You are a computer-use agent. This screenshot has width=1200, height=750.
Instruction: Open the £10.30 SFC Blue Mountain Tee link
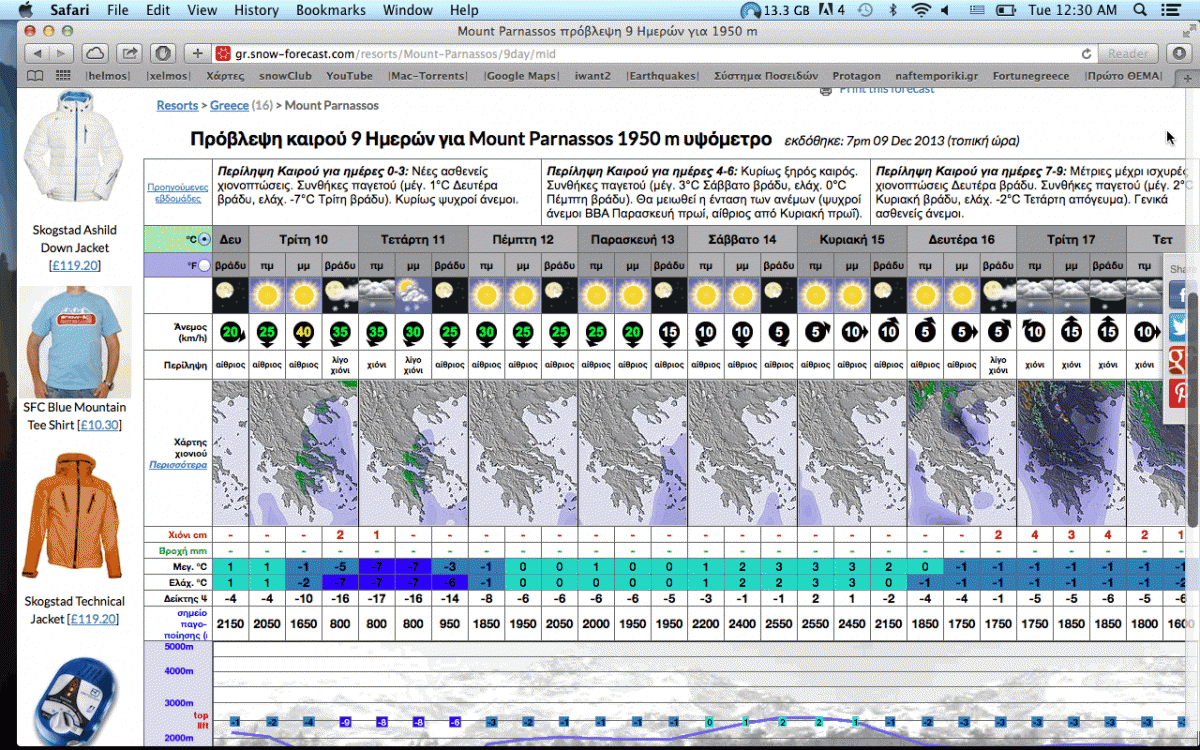tap(99, 425)
